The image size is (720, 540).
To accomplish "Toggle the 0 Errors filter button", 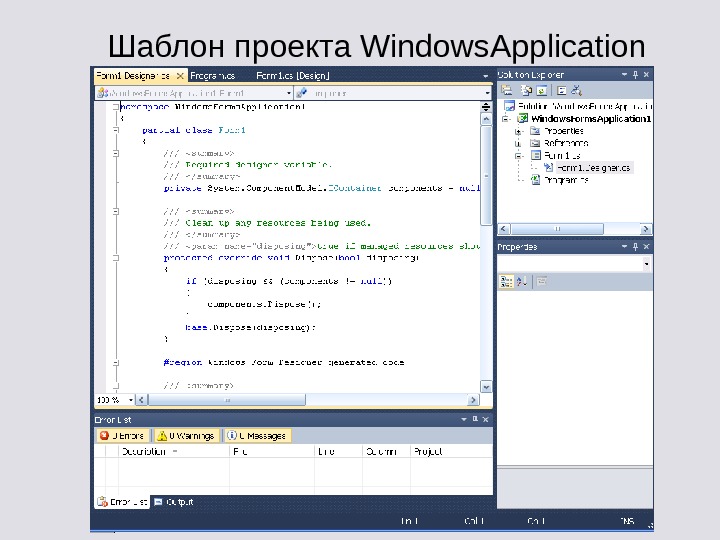I will pos(123,435).
